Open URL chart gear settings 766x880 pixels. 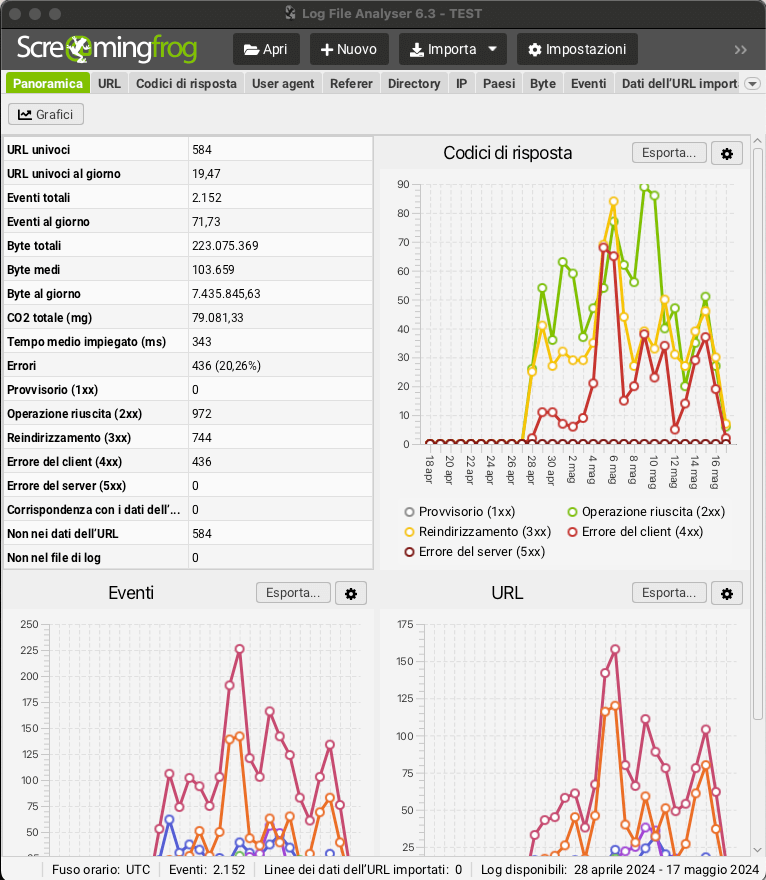click(727, 593)
